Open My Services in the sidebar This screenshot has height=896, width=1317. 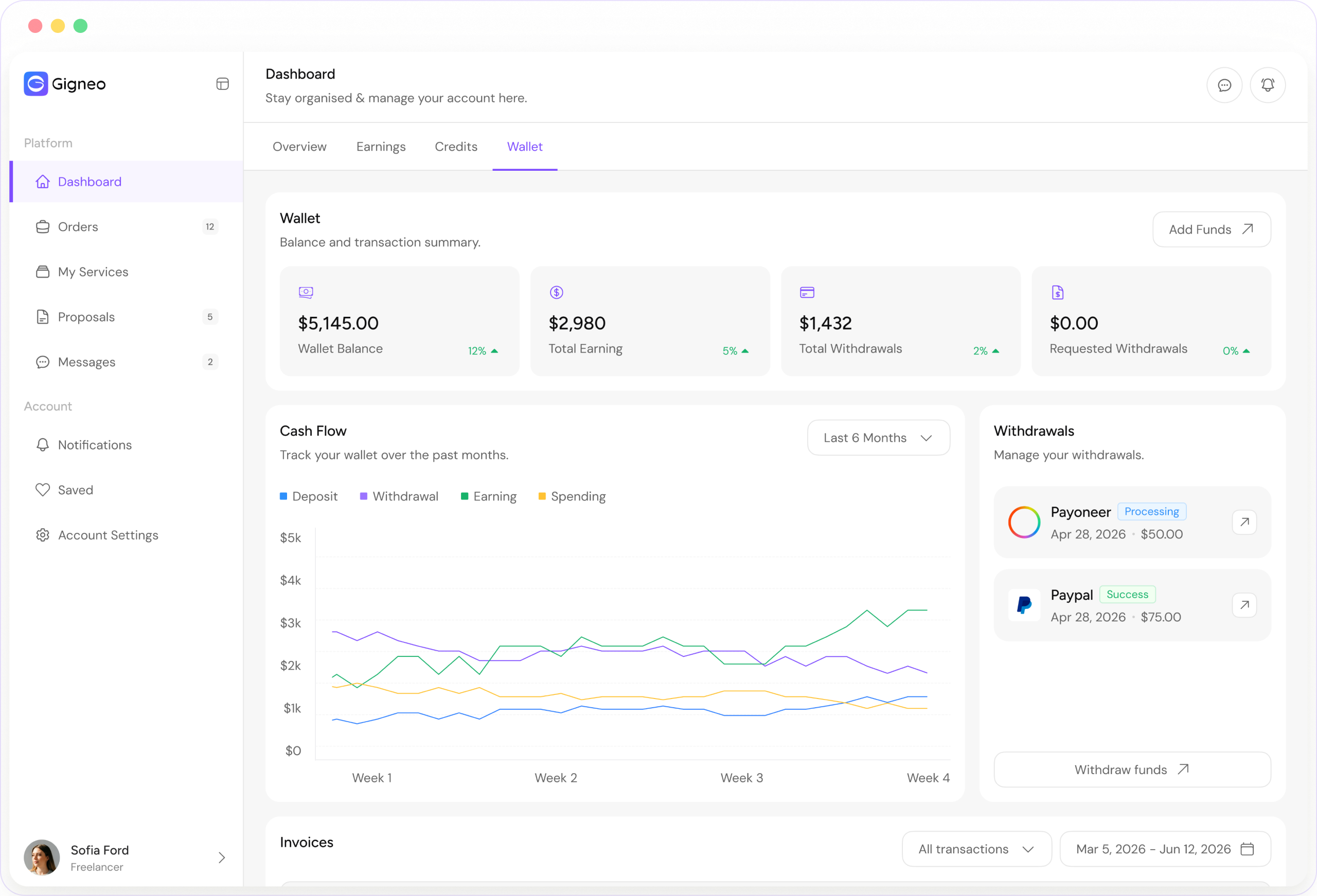(127, 272)
